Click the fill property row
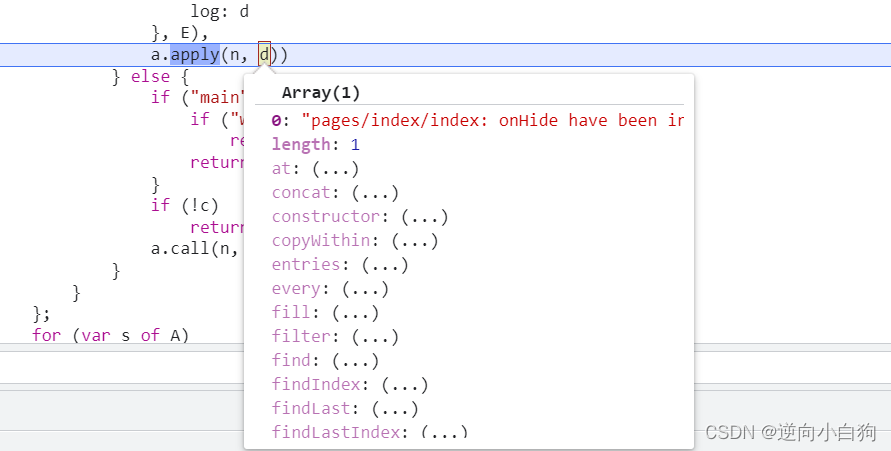Image resolution: width=891 pixels, height=451 pixels. (325, 312)
